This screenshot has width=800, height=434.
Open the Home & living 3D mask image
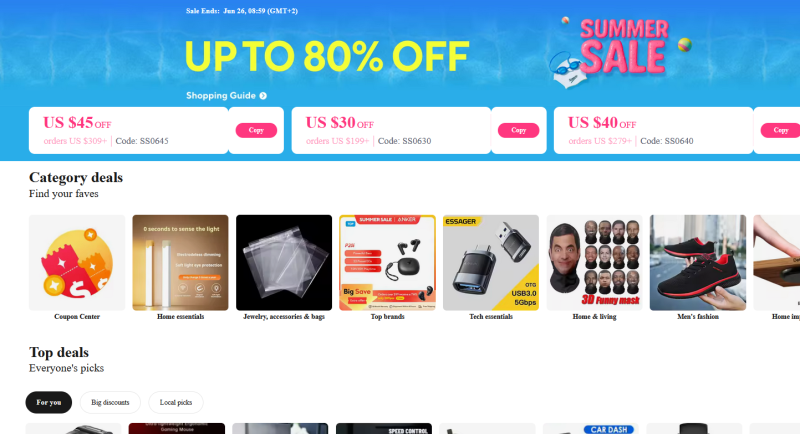(594, 263)
